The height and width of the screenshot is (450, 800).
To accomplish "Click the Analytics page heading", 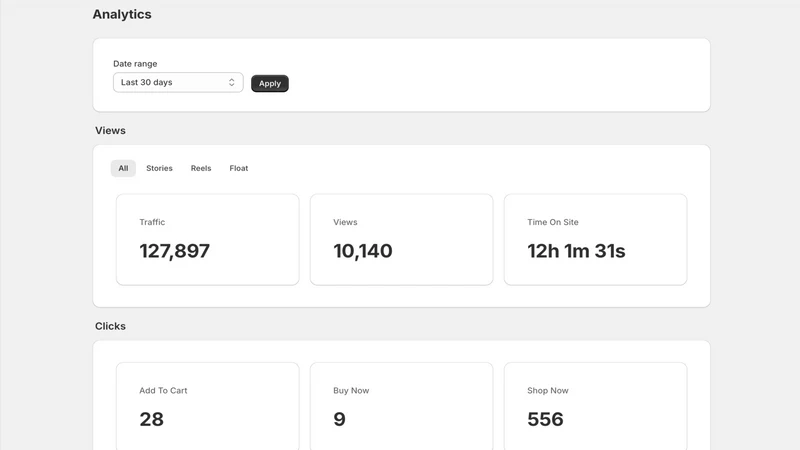I will coord(122,14).
